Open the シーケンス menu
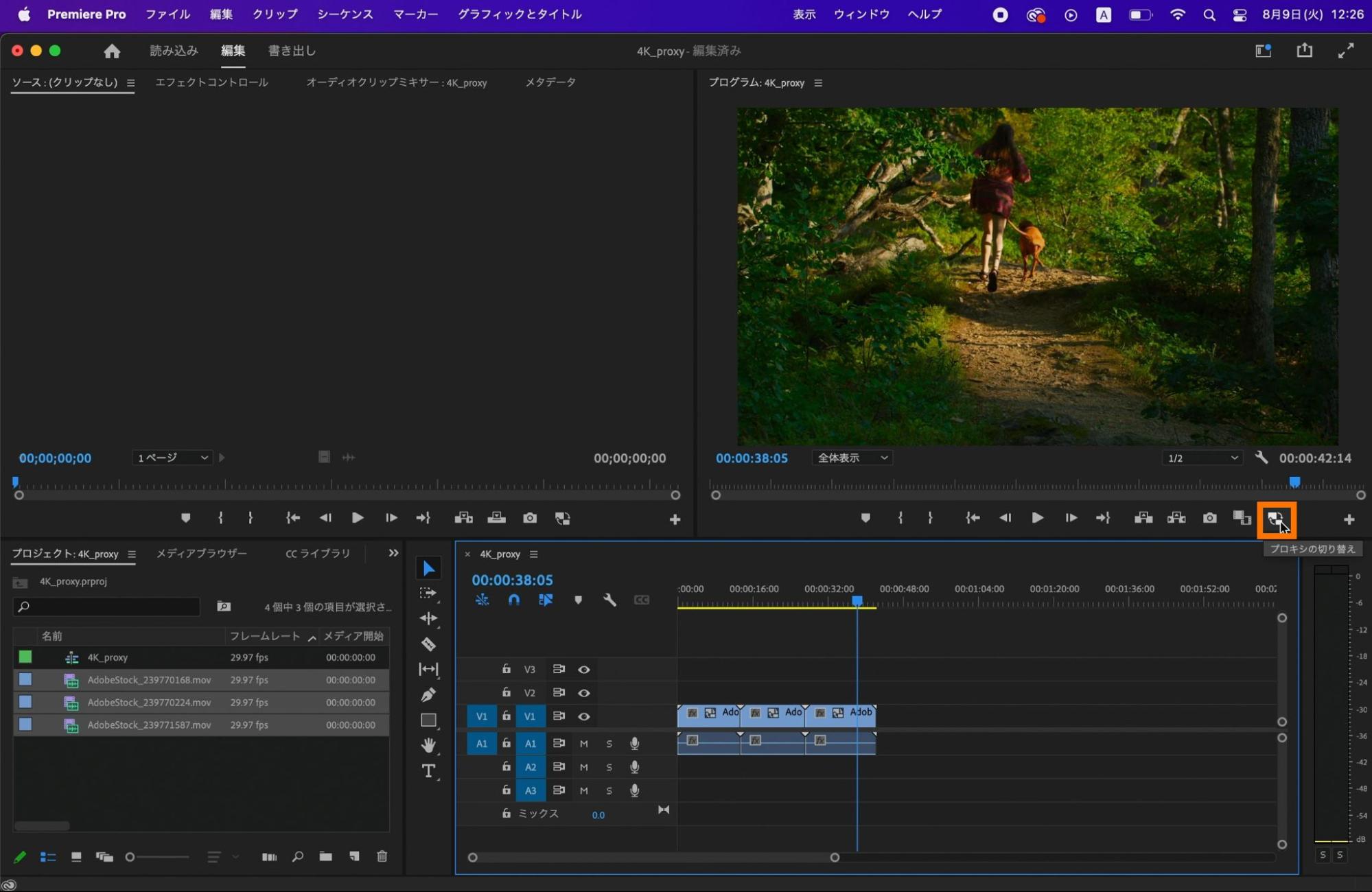1372x892 pixels. 345,14
